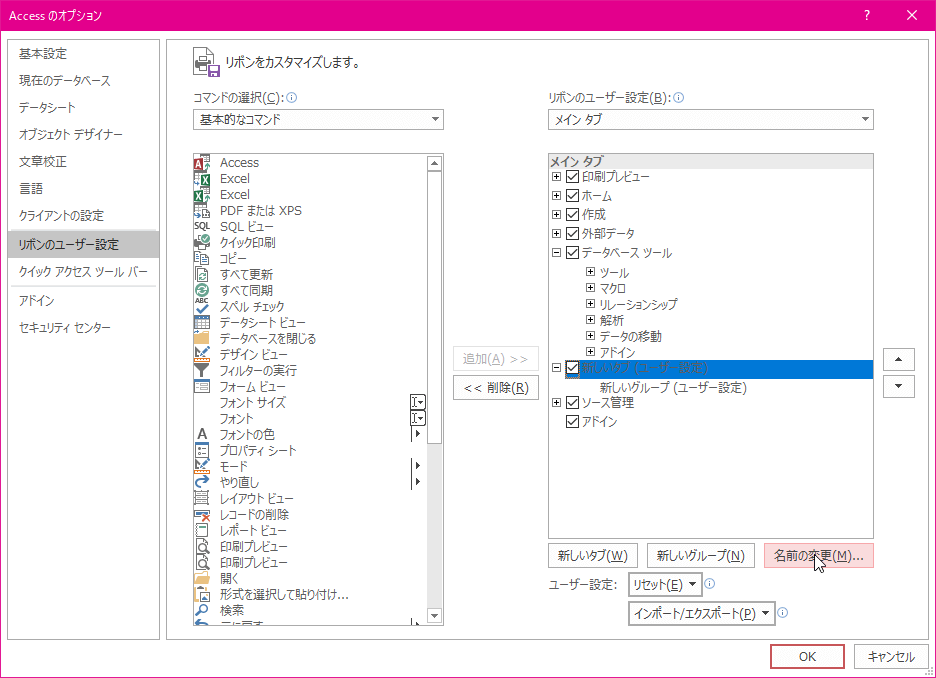This screenshot has width=936, height=678.
Task: Uncheck the 印刷プレビュー tab checkbox
Action: (x=572, y=177)
